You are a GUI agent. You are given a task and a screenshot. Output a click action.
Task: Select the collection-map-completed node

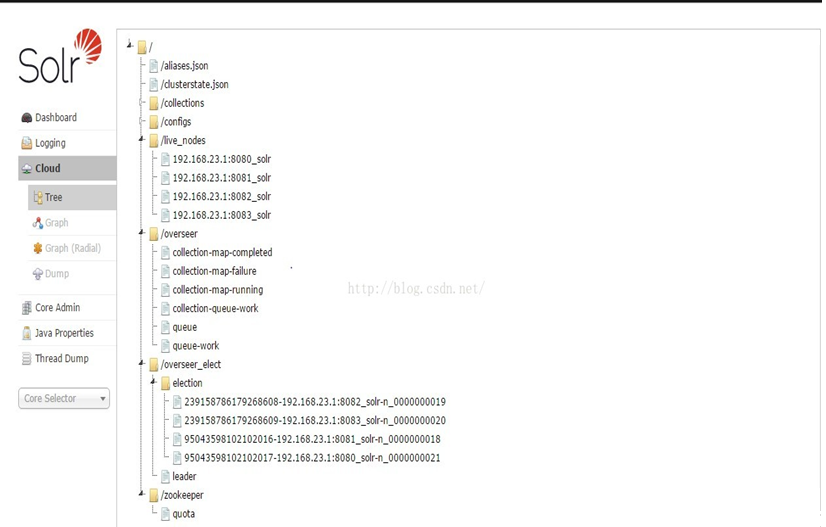[222, 252]
